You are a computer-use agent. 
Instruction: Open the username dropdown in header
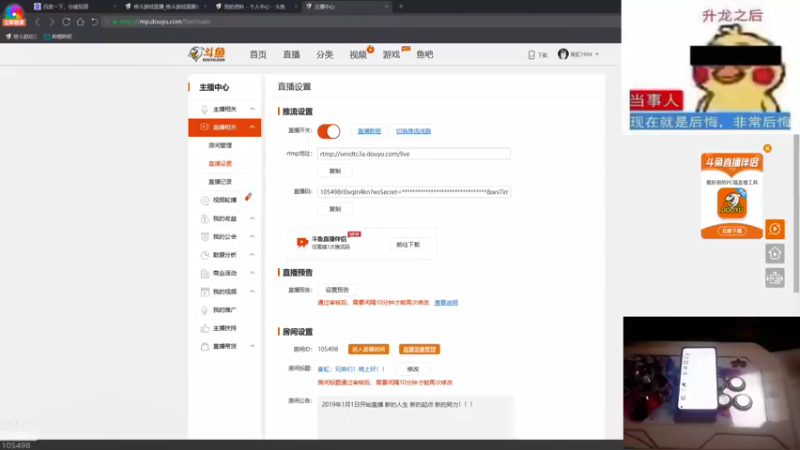tap(597, 54)
